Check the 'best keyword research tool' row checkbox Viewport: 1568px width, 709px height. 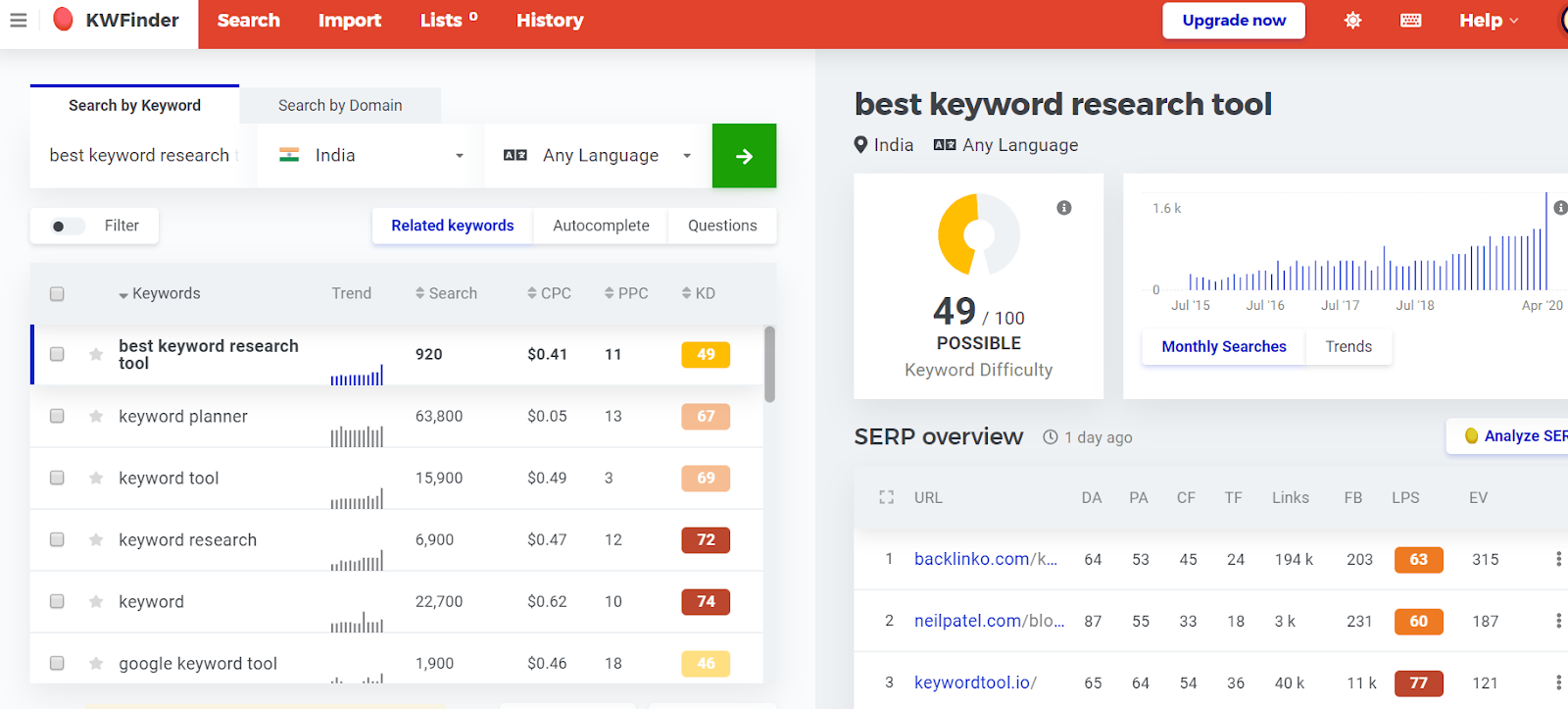coord(57,354)
